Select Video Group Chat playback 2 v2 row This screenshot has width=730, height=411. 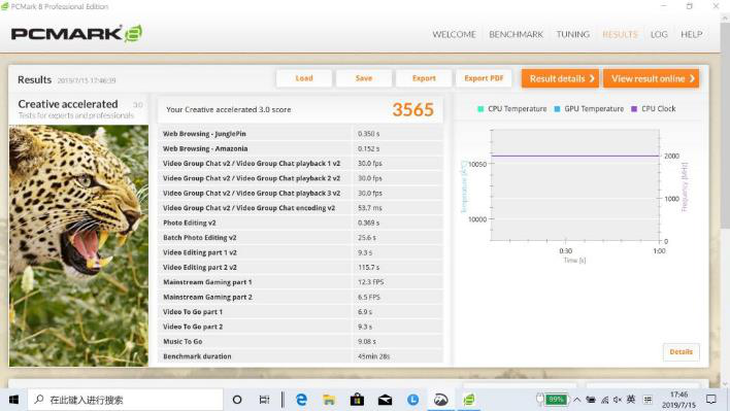click(x=300, y=178)
